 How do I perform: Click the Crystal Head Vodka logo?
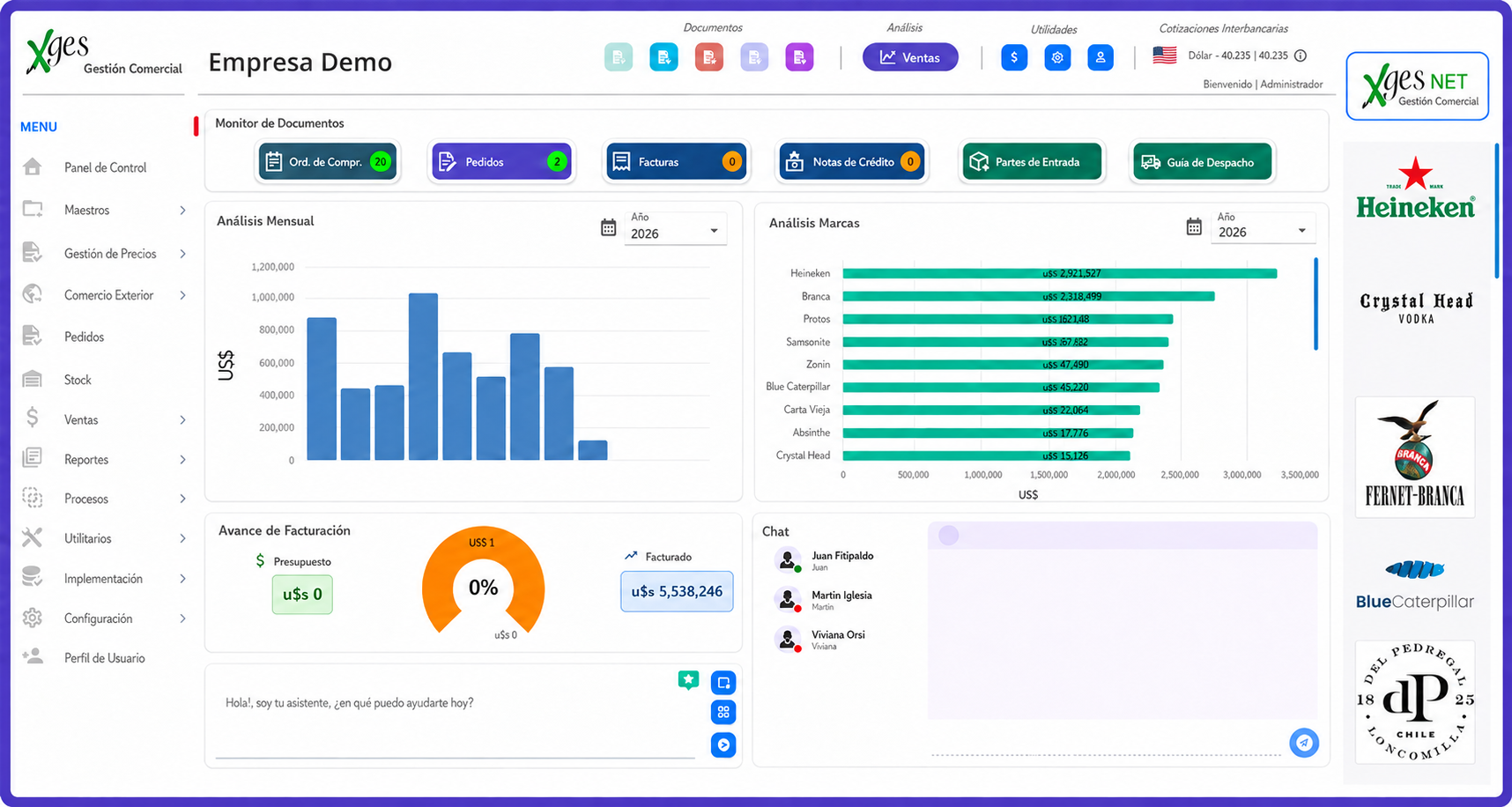(x=1416, y=308)
